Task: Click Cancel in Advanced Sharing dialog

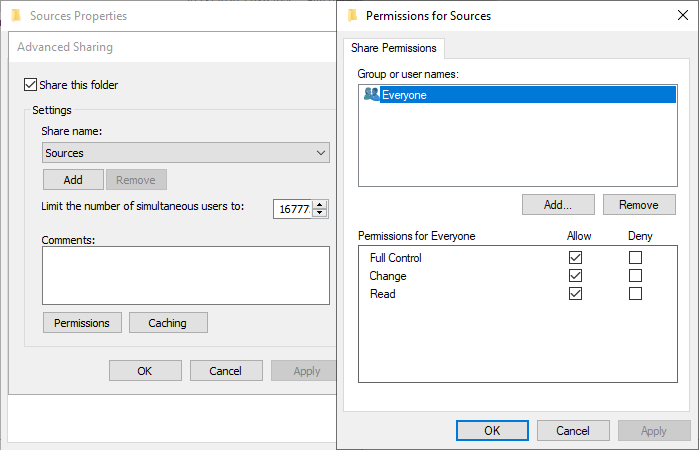Action: (226, 371)
